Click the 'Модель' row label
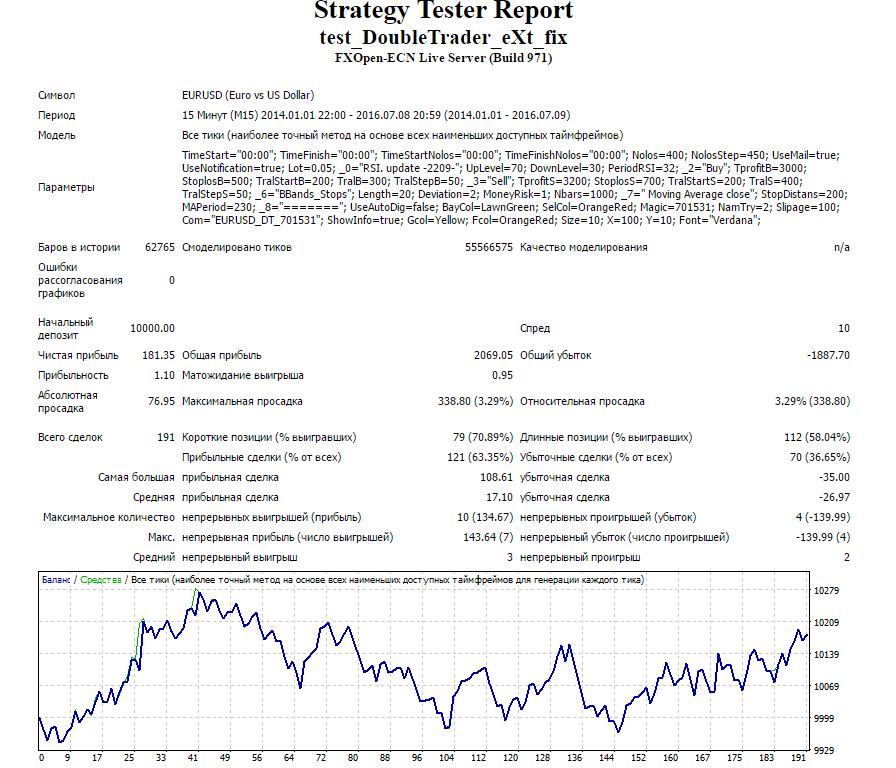Viewport: 896px width, 768px height. (x=57, y=135)
